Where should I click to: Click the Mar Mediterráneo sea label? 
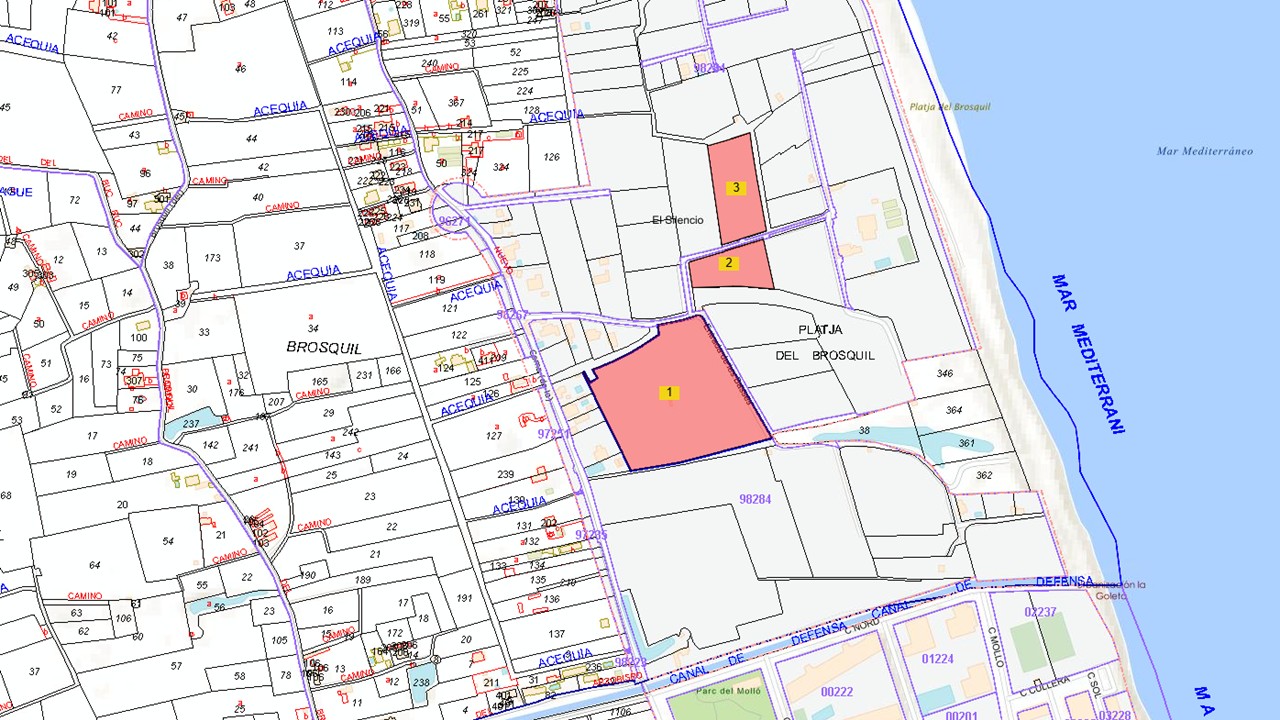pos(1204,151)
